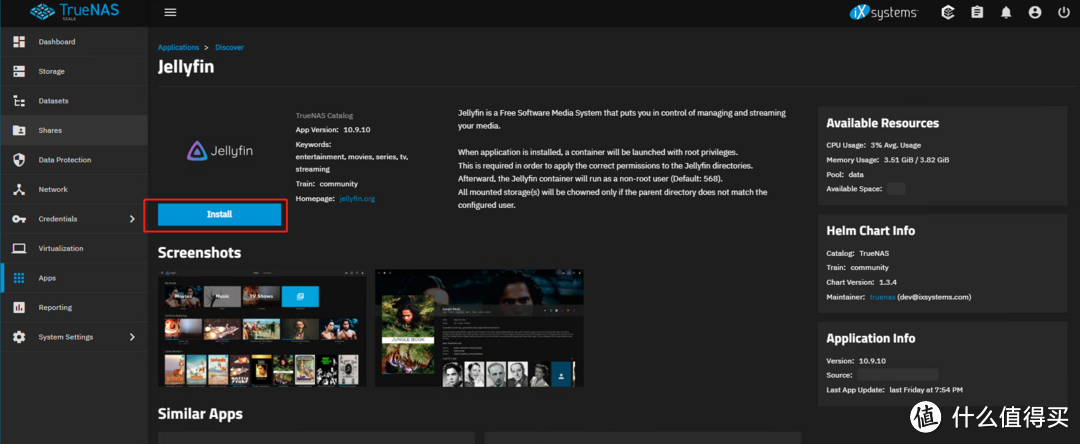The image size is (1080, 444).
Task: Open the Storage menu item
Action: (74, 72)
